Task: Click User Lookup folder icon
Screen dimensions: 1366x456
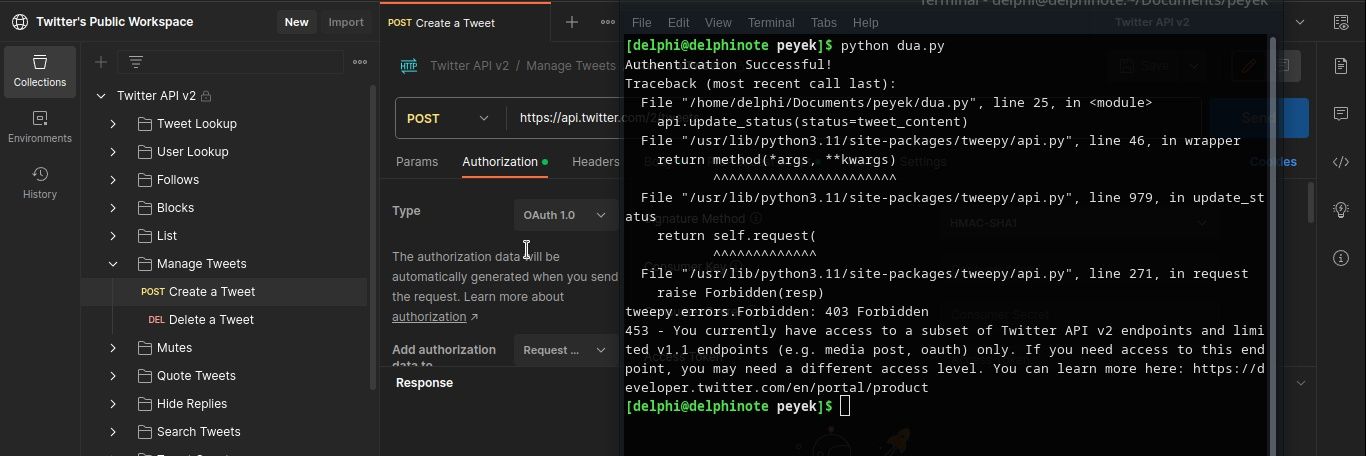Action: [x=144, y=152]
